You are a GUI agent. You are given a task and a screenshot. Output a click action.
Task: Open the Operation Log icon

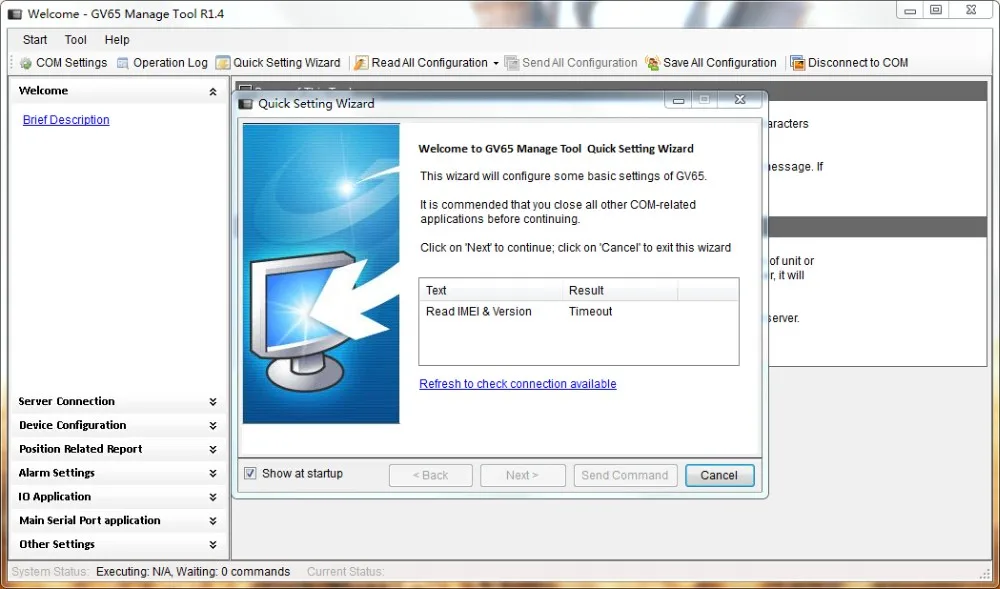click(x=122, y=63)
